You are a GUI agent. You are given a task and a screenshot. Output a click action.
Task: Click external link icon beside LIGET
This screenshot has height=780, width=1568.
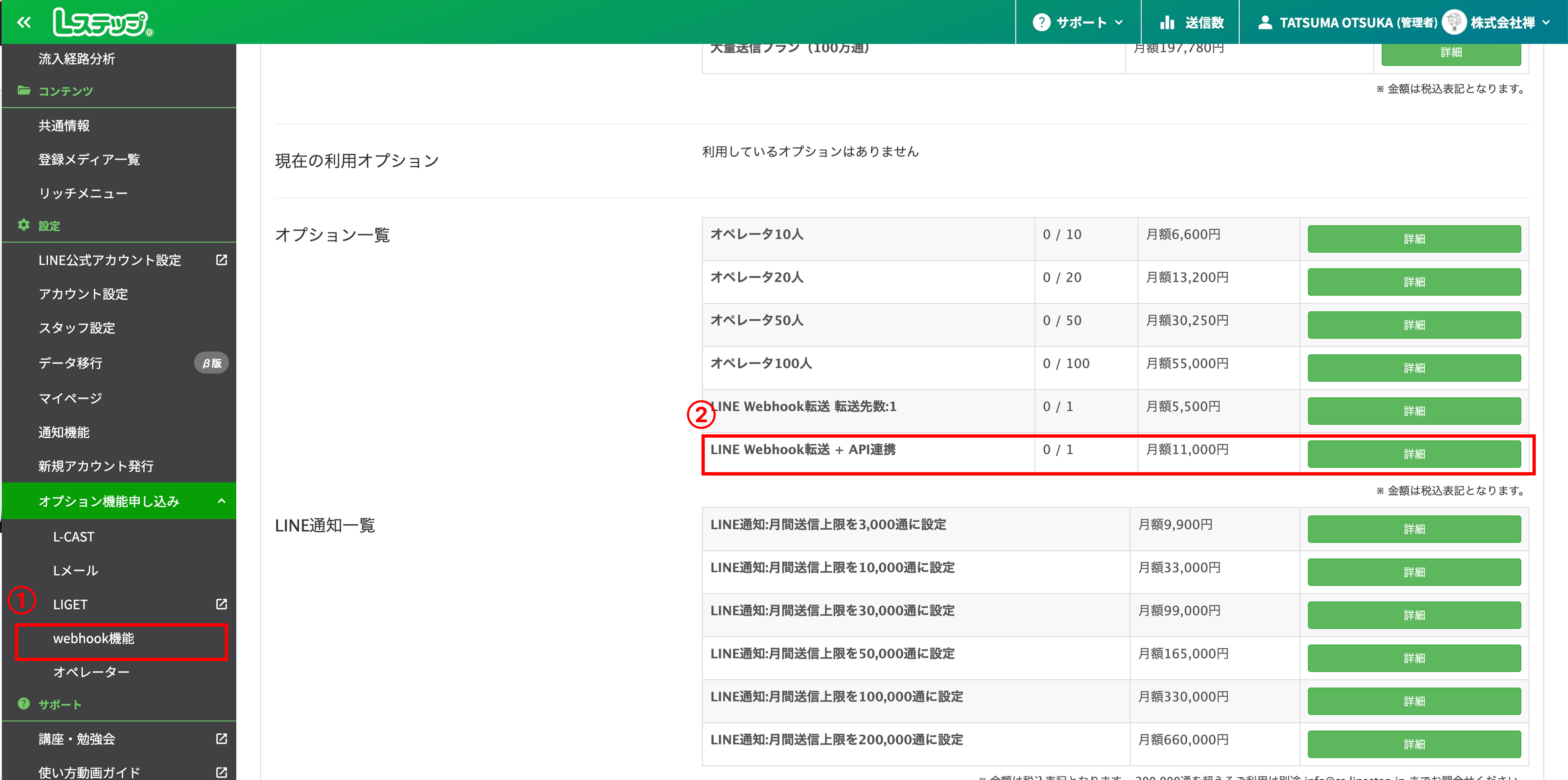tap(222, 604)
